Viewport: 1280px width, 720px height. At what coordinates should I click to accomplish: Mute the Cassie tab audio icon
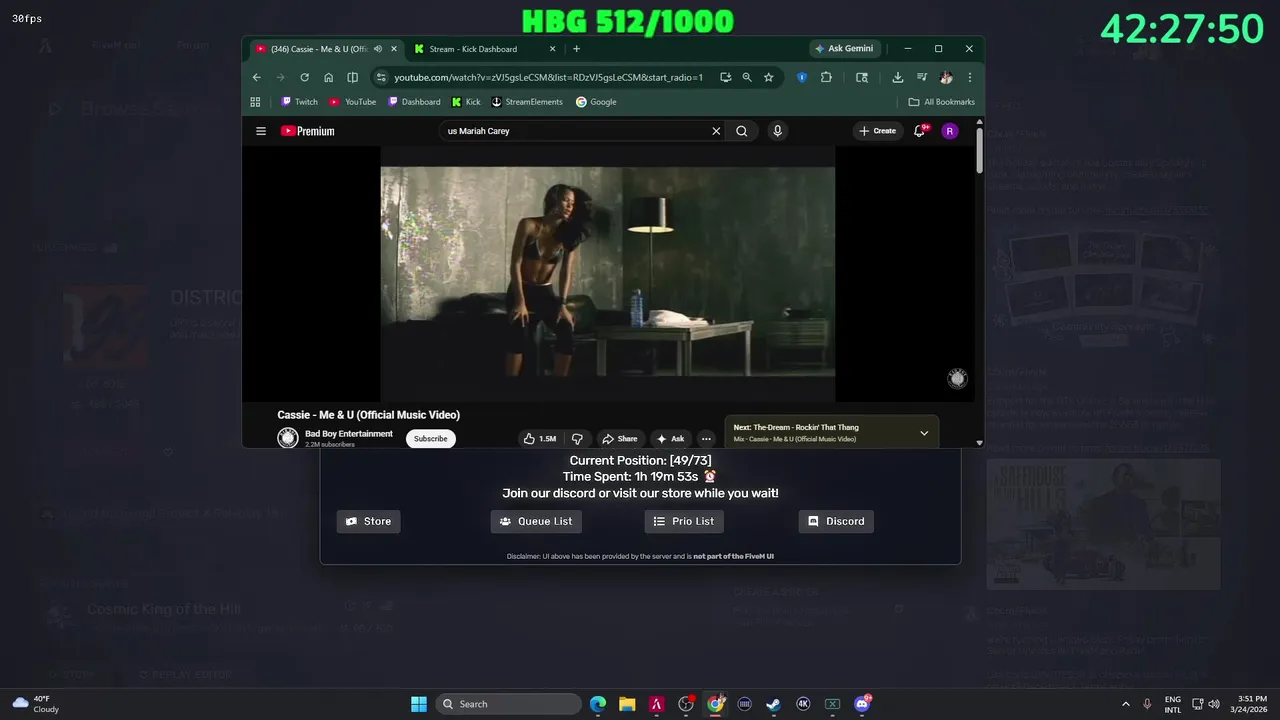click(x=378, y=49)
